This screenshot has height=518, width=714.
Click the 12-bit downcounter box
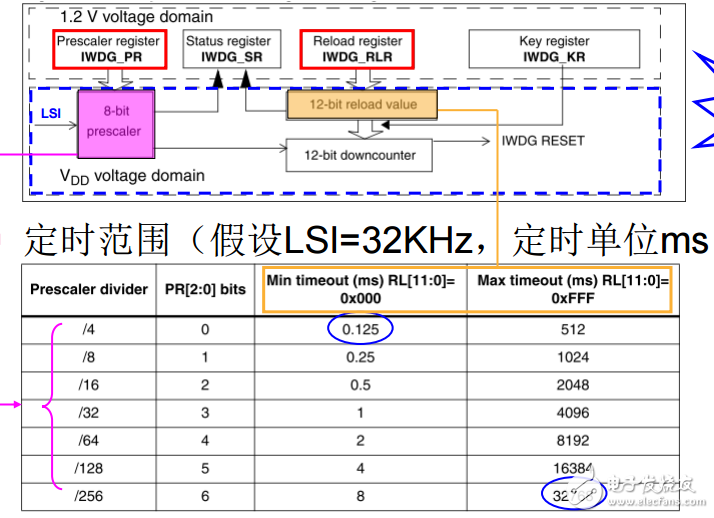360,155
